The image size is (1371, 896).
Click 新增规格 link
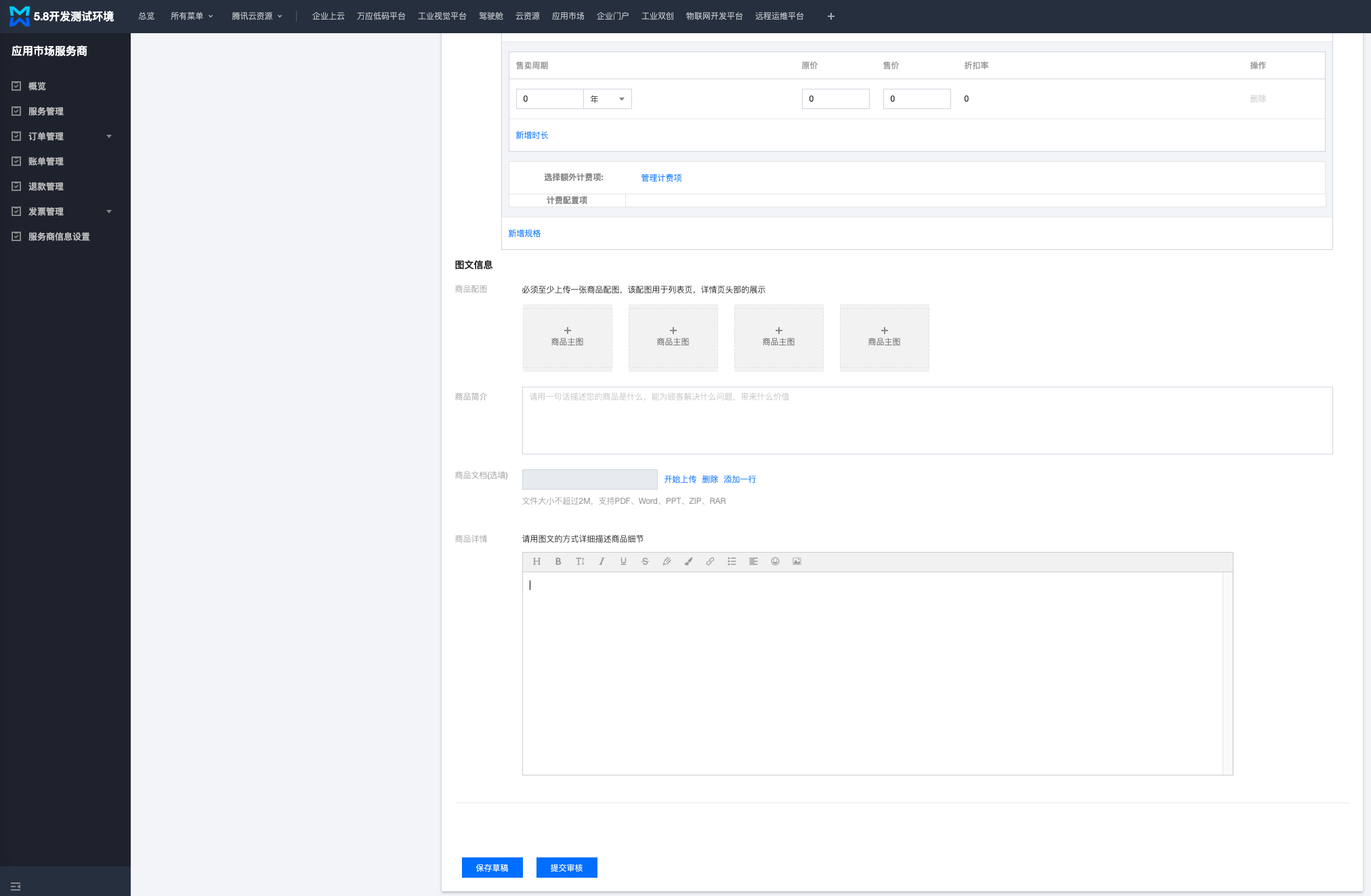tap(525, 233)
